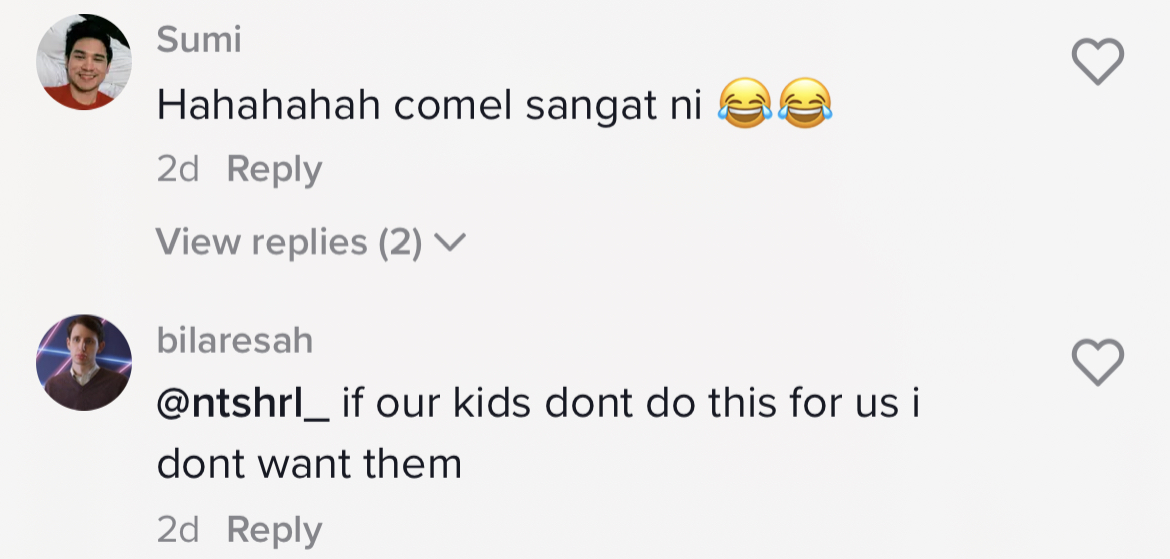Open the @ntshrl_ mention
The image size is (1170, 559).
click(243, 403)
